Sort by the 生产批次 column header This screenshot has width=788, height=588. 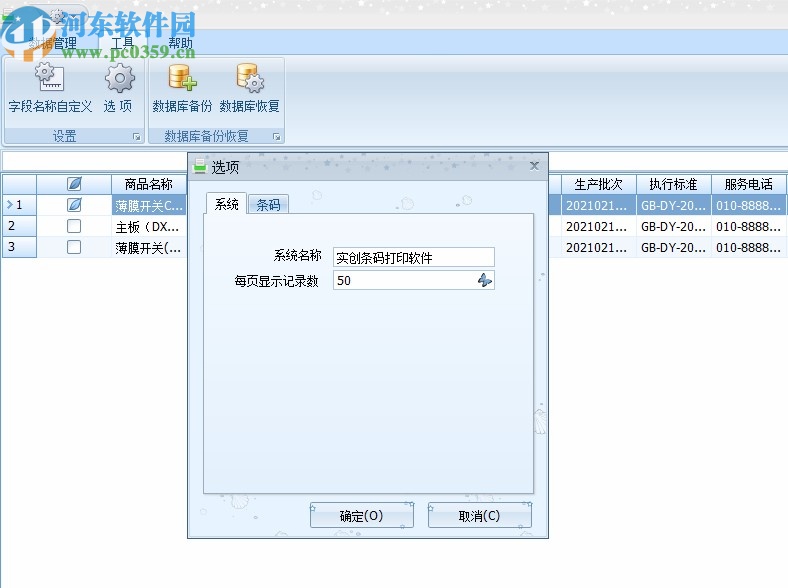point(599,184)
